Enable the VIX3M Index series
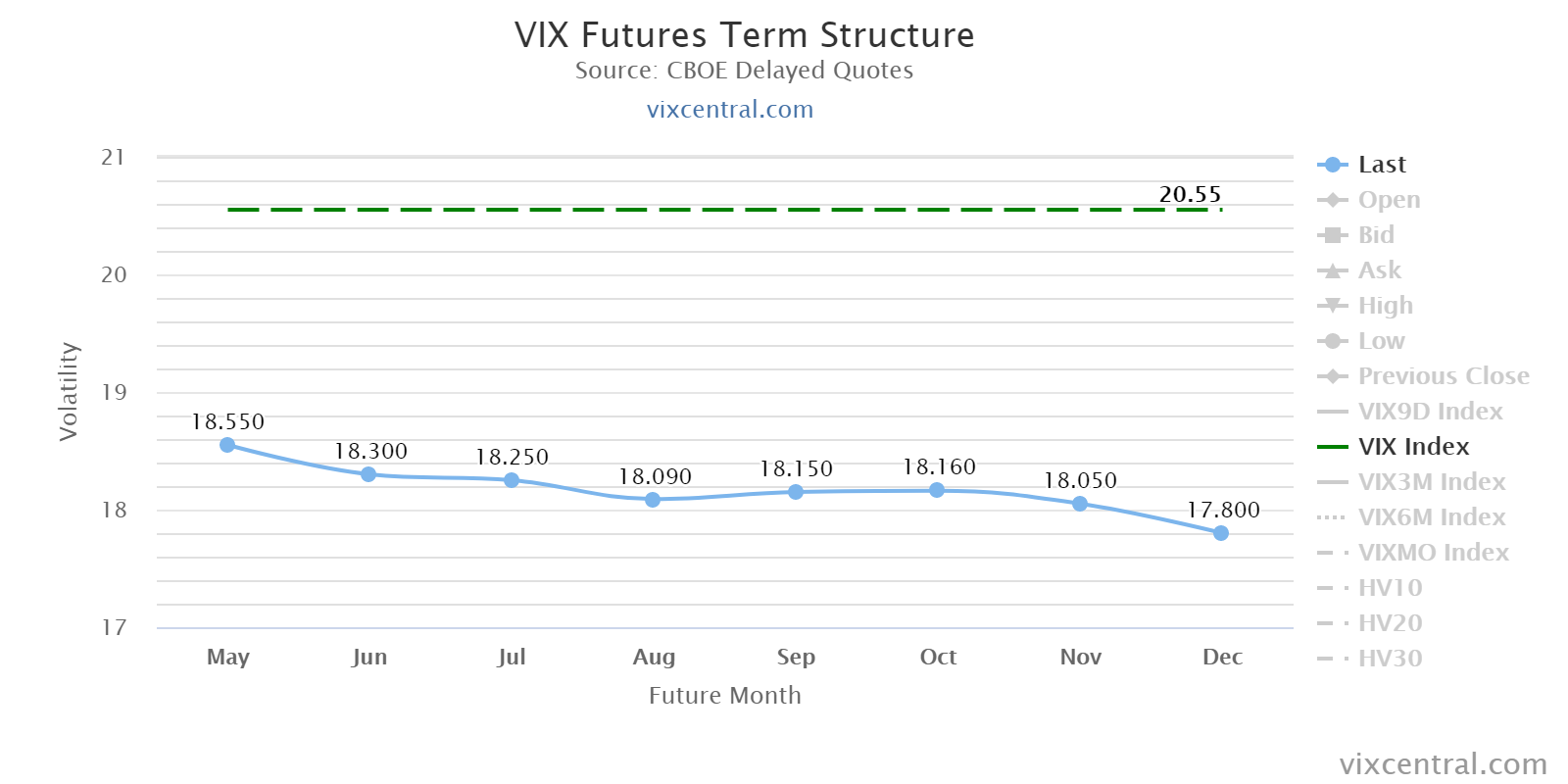This screenshot has height=784, width=1568. coord(1431,482)
